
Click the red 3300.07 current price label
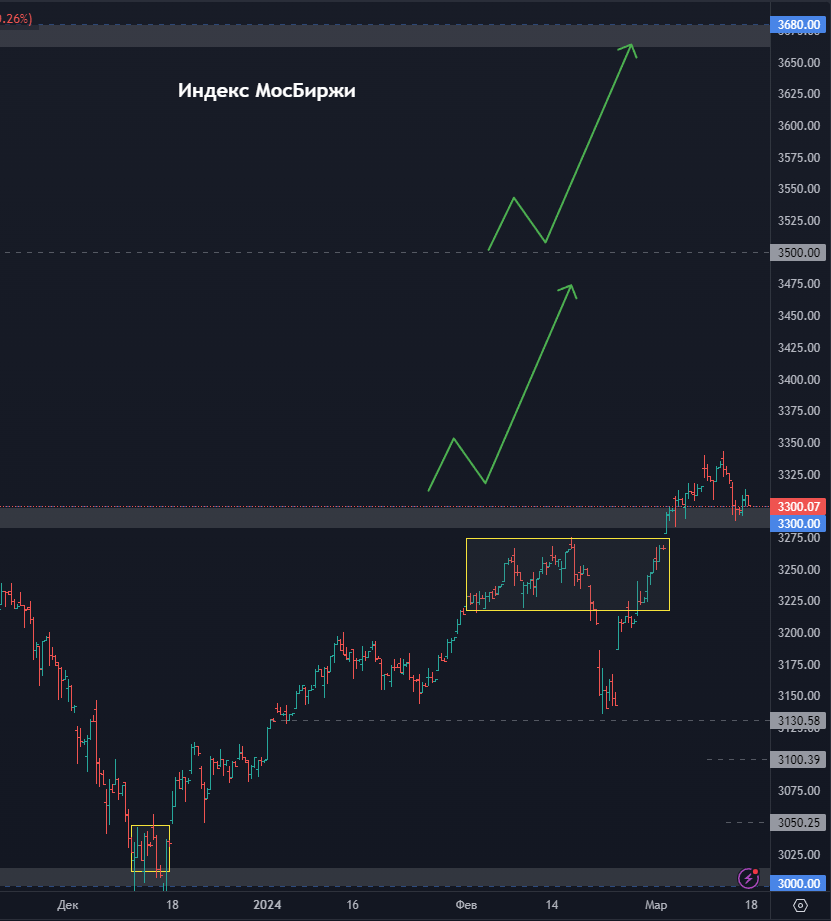click(798, 506)
